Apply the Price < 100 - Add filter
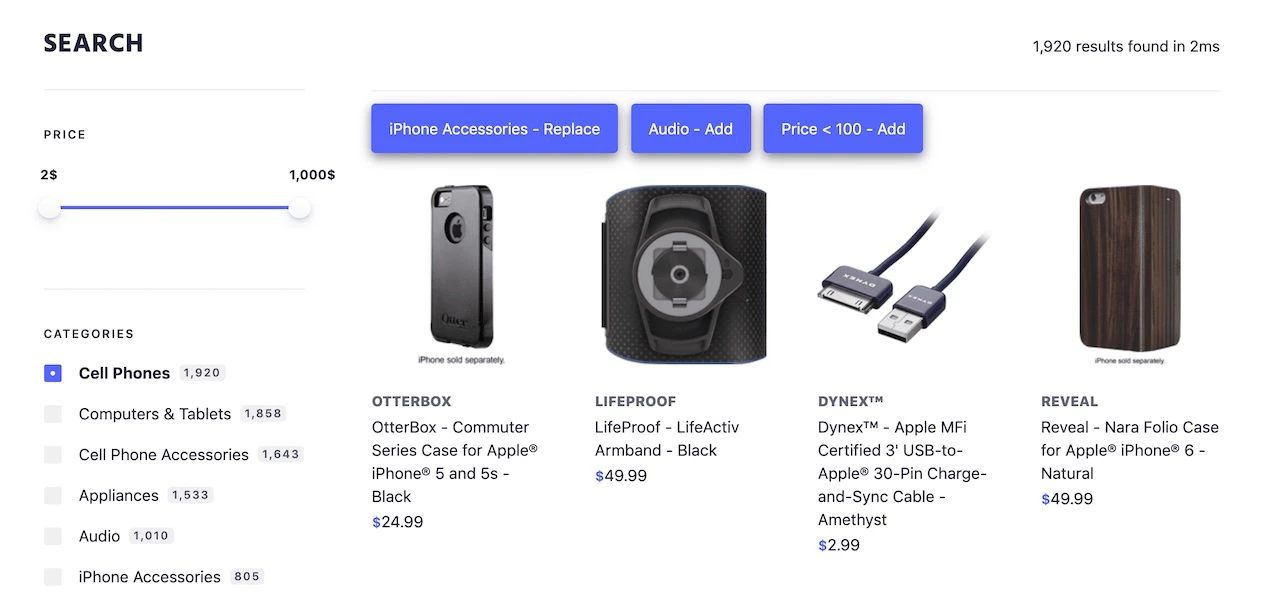Viewport: 1280px width, 599px height. (842, 128)
